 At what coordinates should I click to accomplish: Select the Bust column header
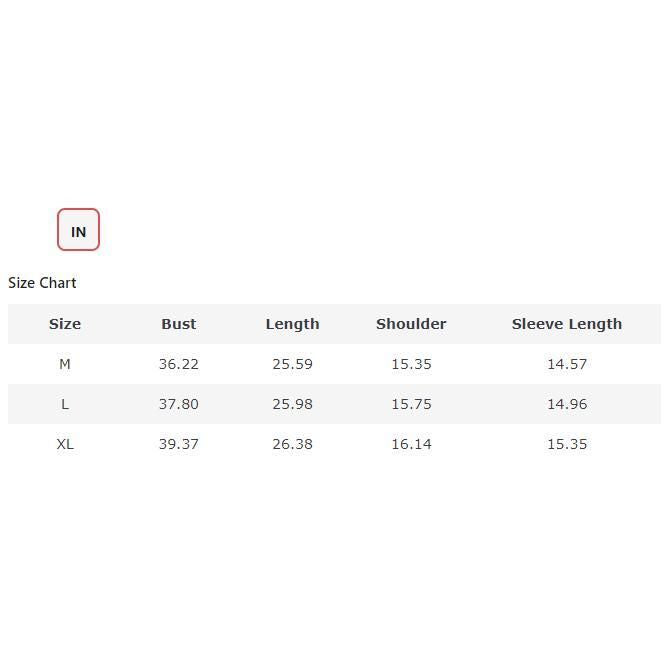click(x=179, y=324)
